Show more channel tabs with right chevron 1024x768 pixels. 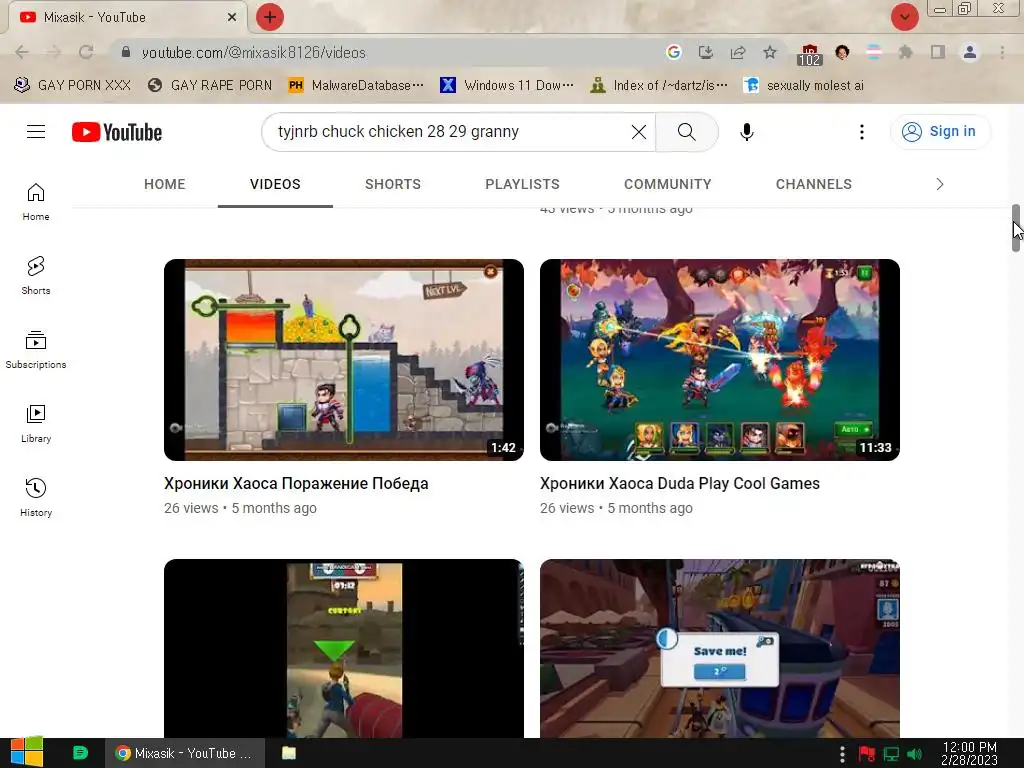(939, 184)
